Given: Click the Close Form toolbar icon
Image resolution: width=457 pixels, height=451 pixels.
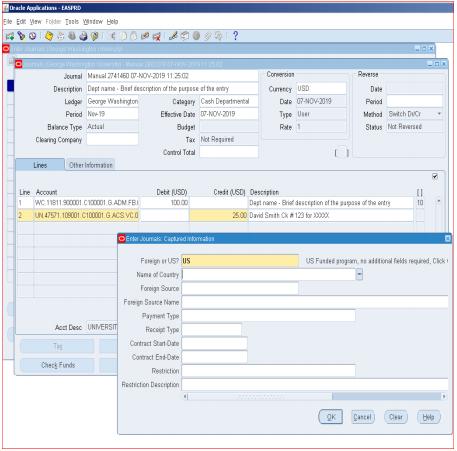Looking at the screenshot, I should pyautogui.click(x=95, y=36).
